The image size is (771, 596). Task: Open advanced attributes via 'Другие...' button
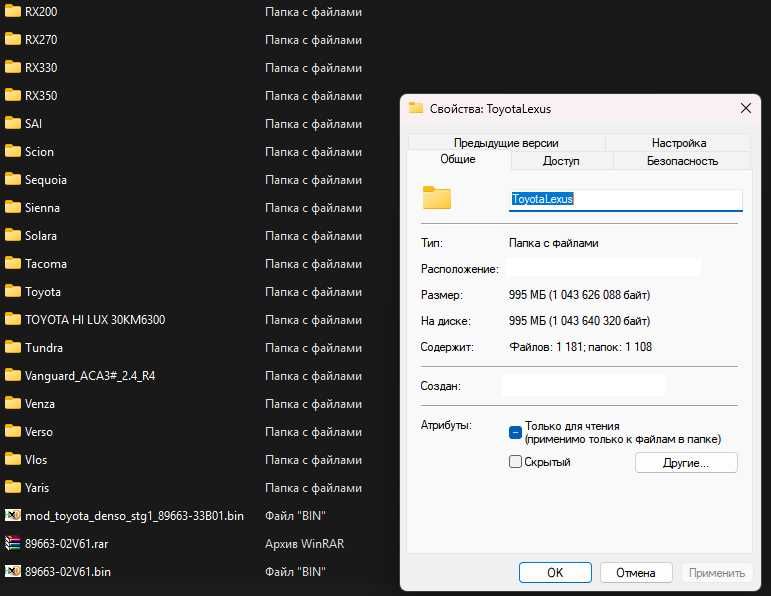[x=686, y=463]
